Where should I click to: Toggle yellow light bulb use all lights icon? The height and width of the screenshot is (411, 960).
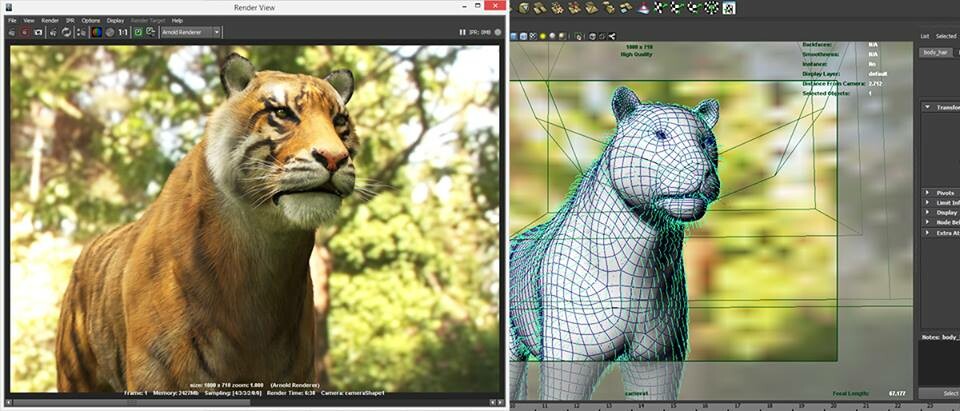(543, 36)
